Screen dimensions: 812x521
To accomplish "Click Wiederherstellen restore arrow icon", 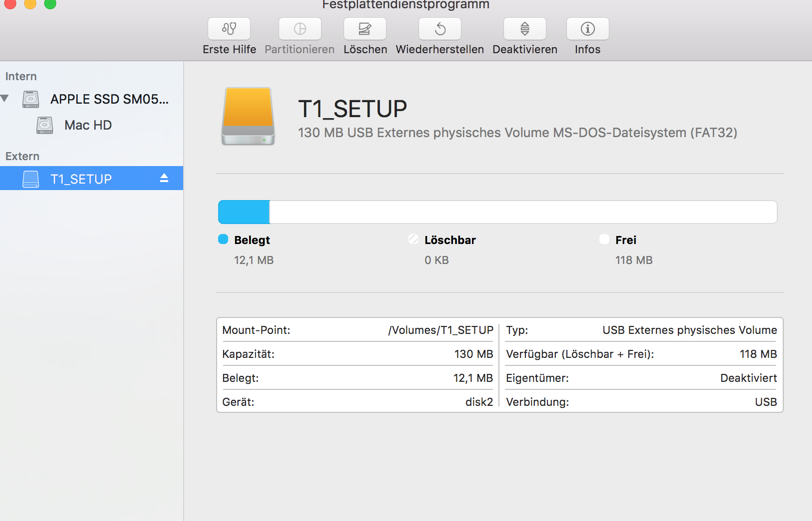I will point(440,28).
